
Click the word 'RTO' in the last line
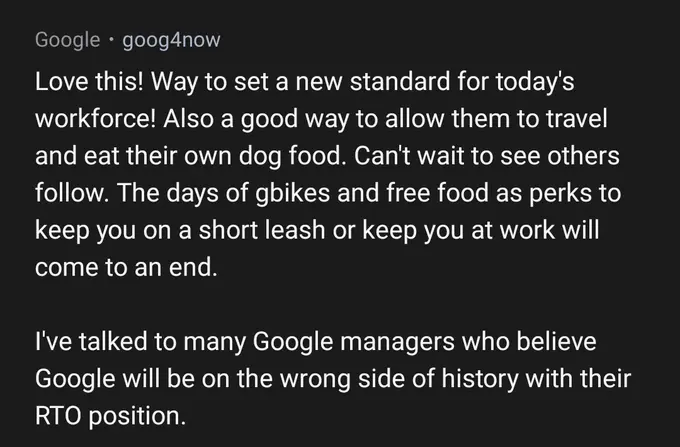(x=58, y=416)
